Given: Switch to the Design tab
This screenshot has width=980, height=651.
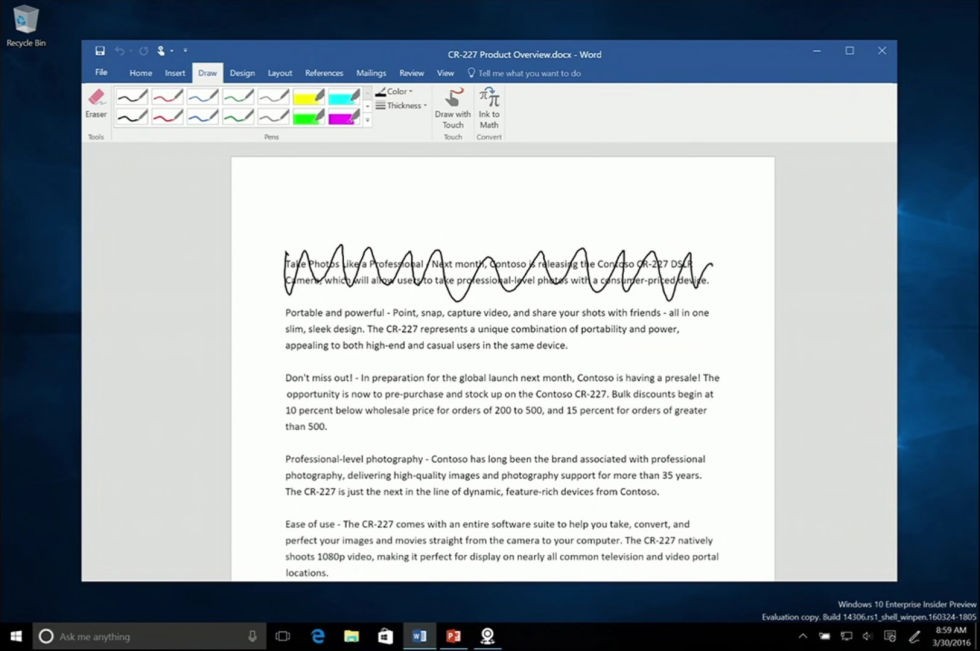Looking at the screenshot, I should pos(242,73).
